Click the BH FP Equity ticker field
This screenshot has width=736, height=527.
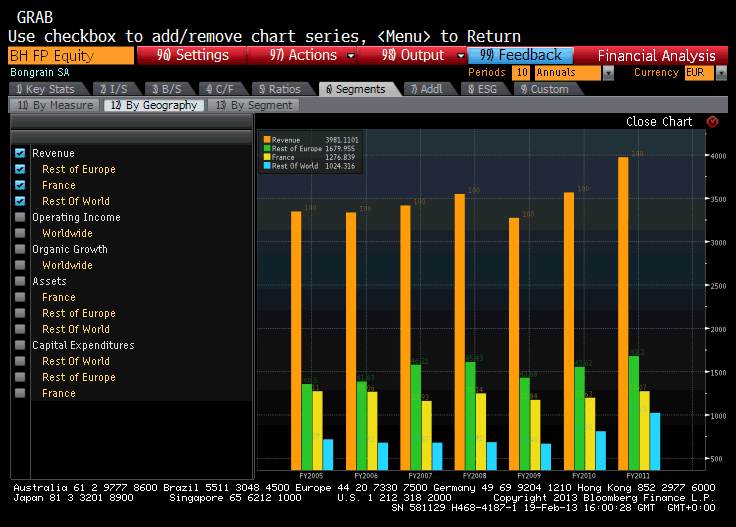(x=71, y=56)
